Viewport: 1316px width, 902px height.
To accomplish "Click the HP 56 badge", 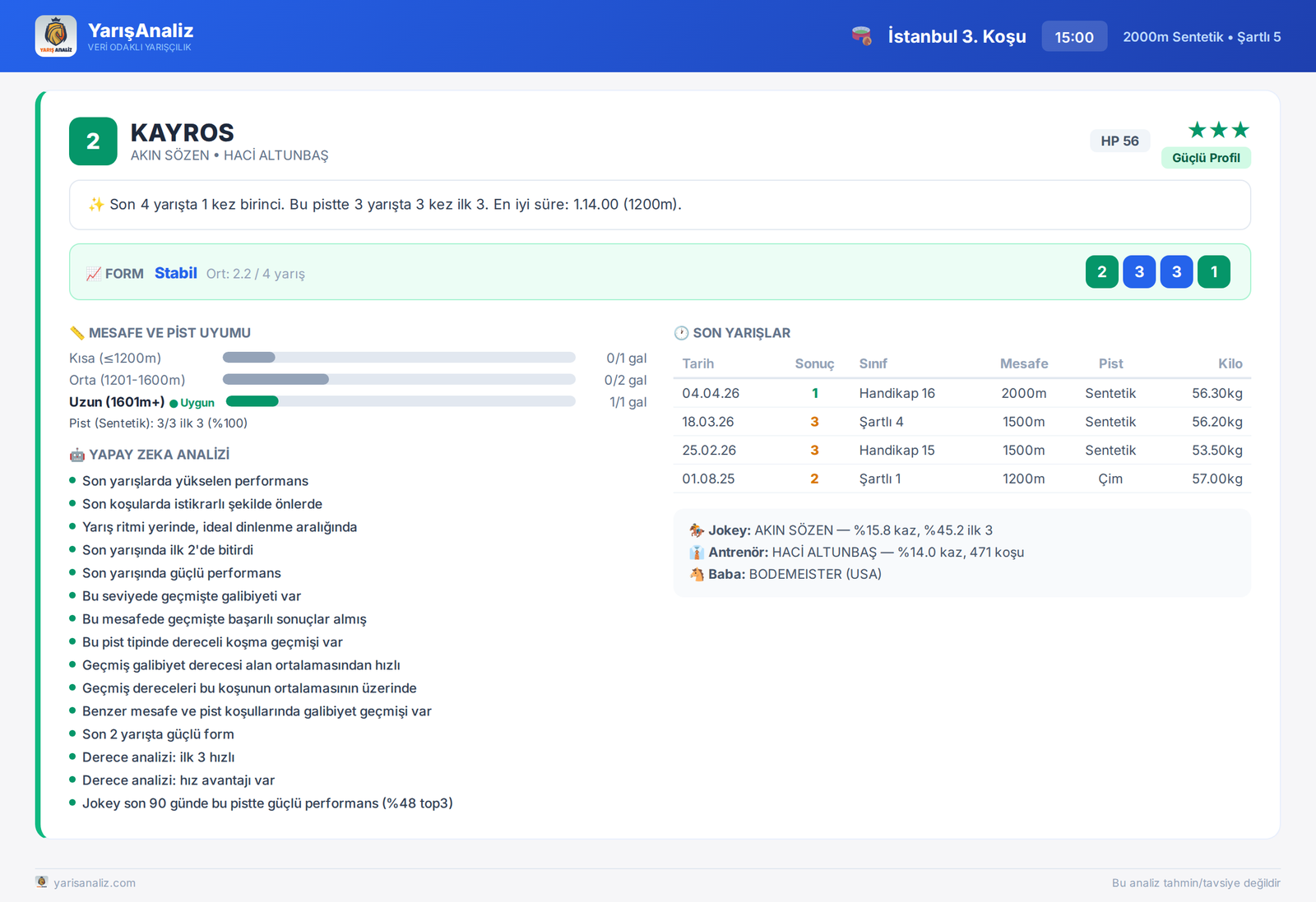I will click(x=1119, y=141).
